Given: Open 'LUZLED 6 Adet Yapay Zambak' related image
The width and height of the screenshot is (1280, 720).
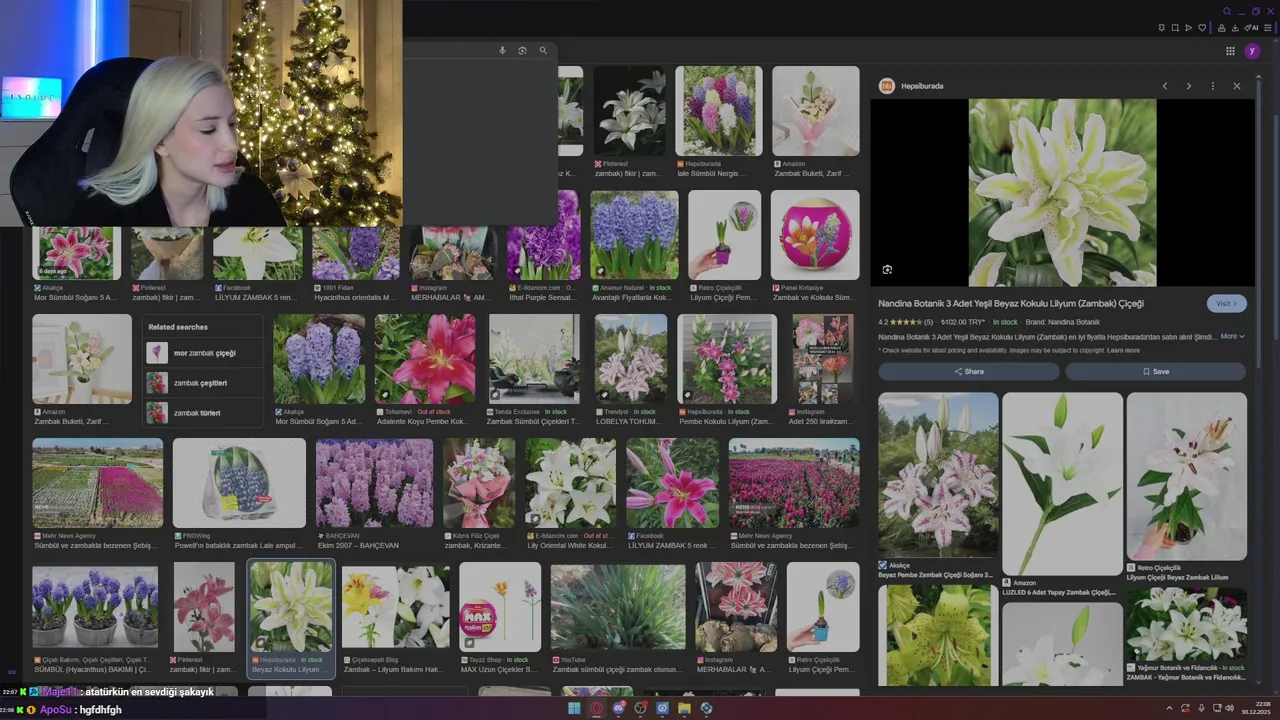Looking at the screenshot, I should [x=1062, y=483].
